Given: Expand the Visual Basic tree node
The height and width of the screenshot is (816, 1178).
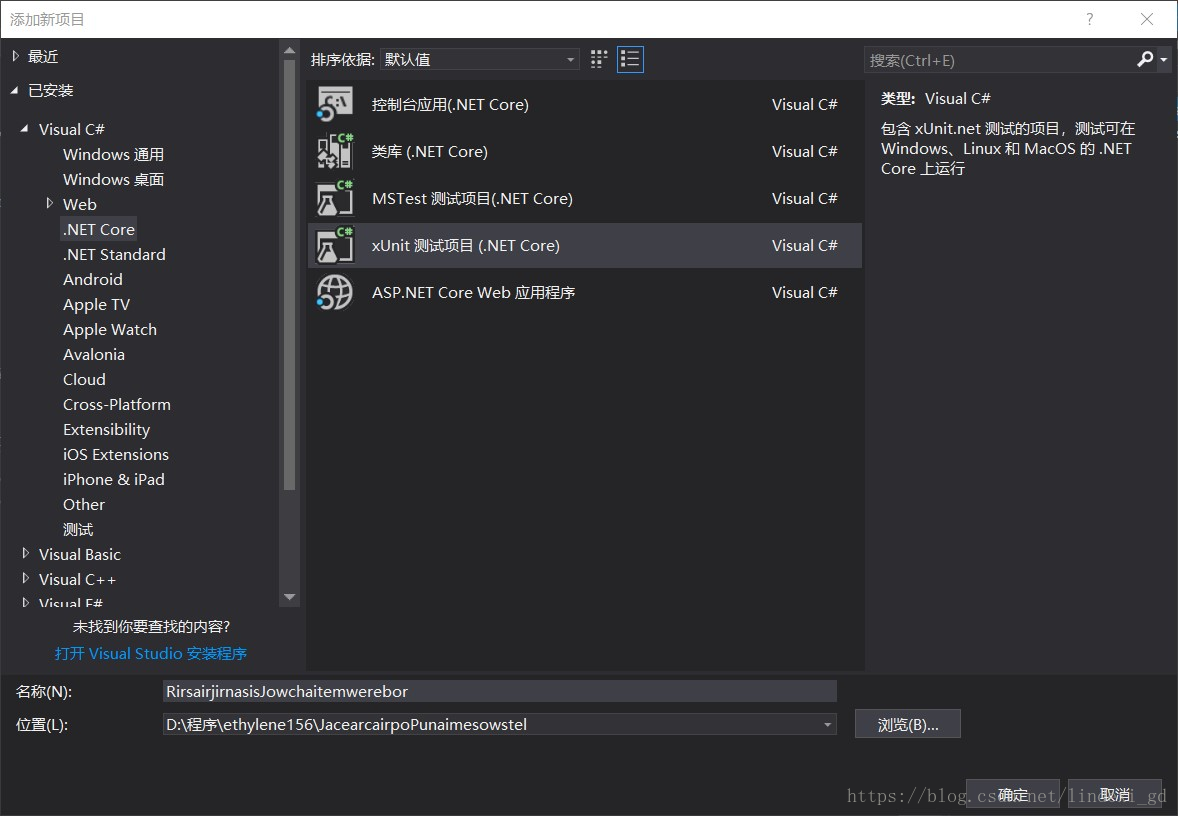Looking at the screenshot, I should click(26, 554).
